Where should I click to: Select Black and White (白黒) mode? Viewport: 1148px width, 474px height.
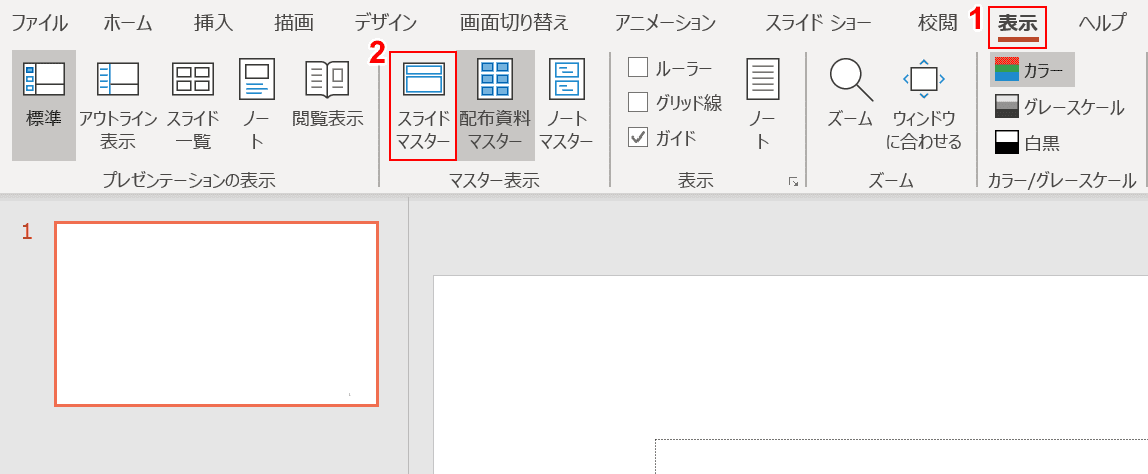pyautogui.click(x=1028, y=142)
